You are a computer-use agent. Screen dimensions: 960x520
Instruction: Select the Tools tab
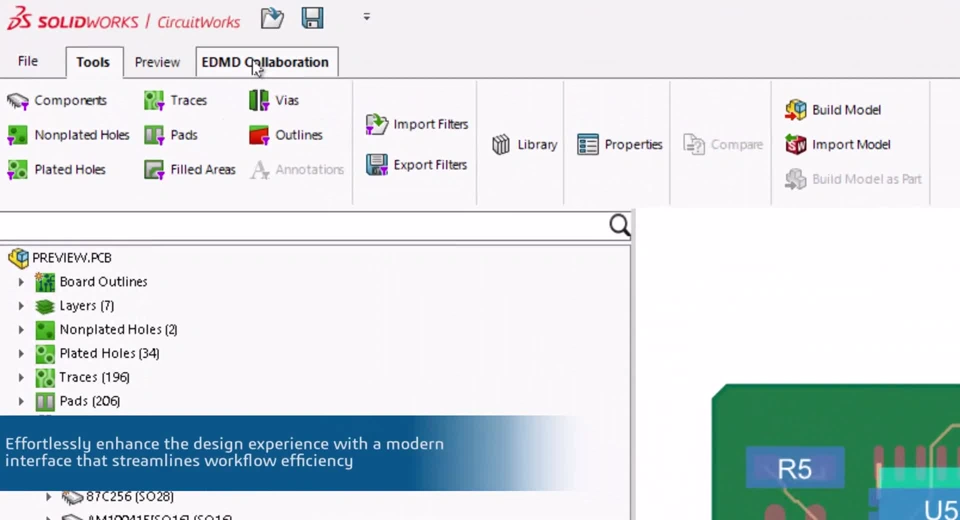click(x=93, y=62)
